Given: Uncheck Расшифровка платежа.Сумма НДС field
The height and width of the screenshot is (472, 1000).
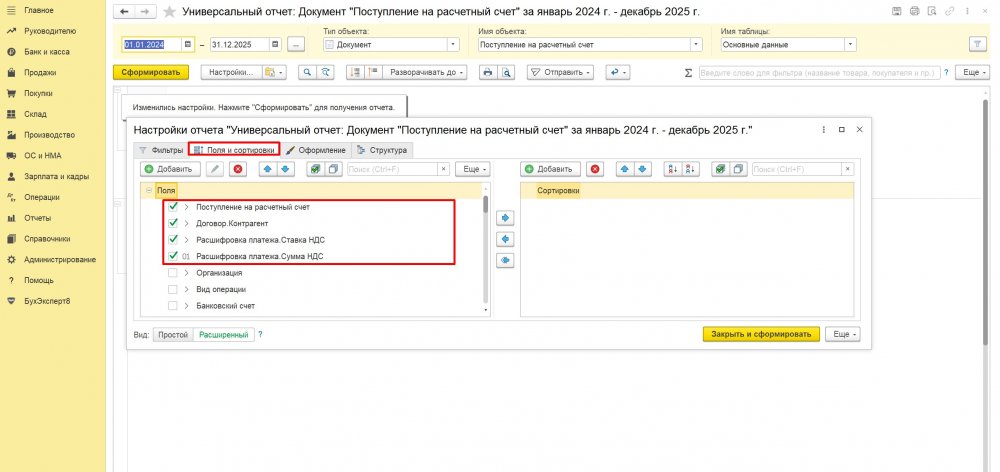Looking at the screenshot, I should point(173,256).
